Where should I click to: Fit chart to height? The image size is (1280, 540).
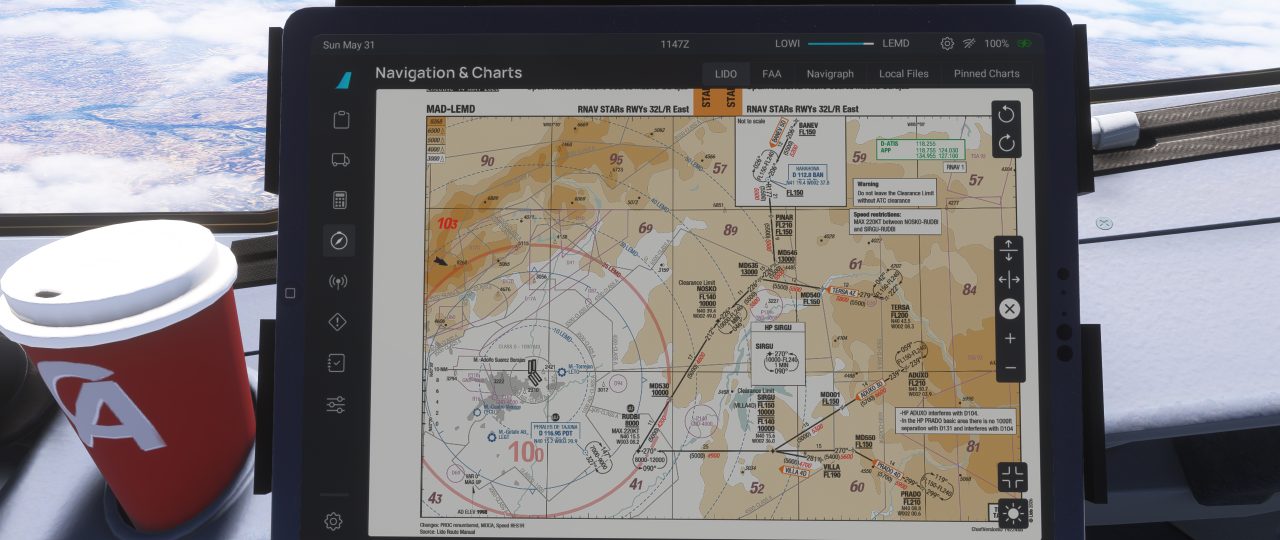pos(1009,250)
